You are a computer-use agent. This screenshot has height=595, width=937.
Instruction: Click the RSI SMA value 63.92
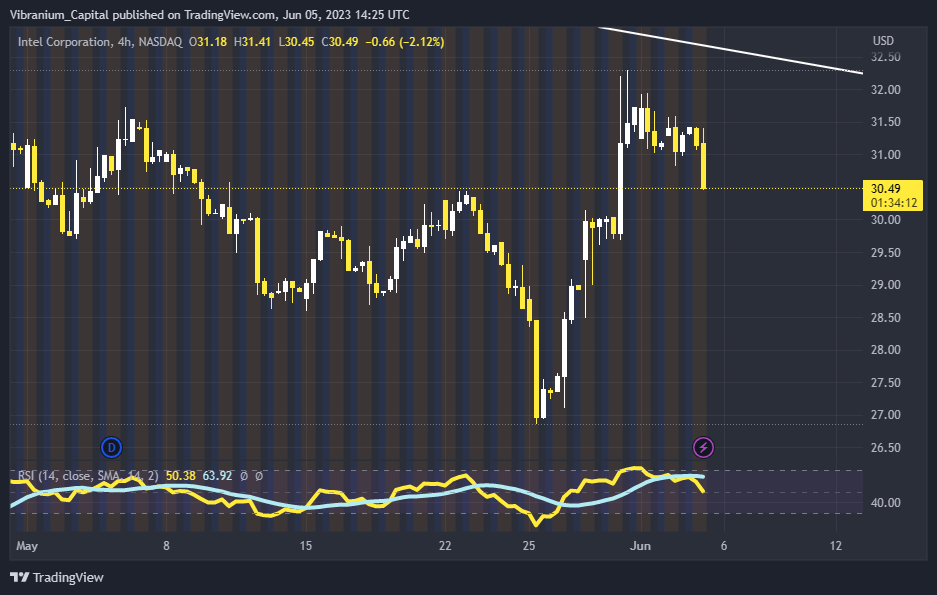217,476
